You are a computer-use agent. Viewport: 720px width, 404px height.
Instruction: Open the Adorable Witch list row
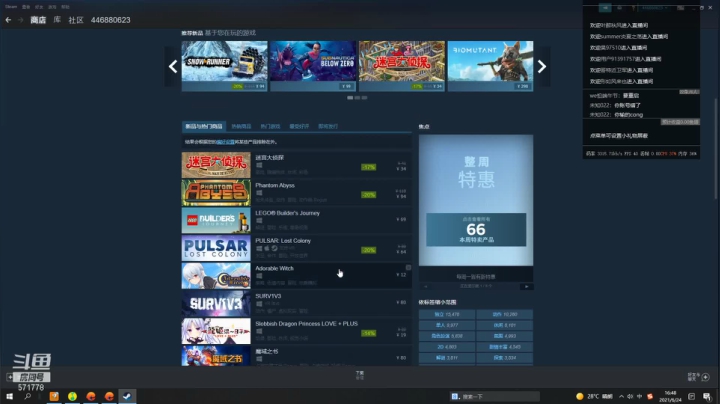pyautogui.click(x=296, y=275)
